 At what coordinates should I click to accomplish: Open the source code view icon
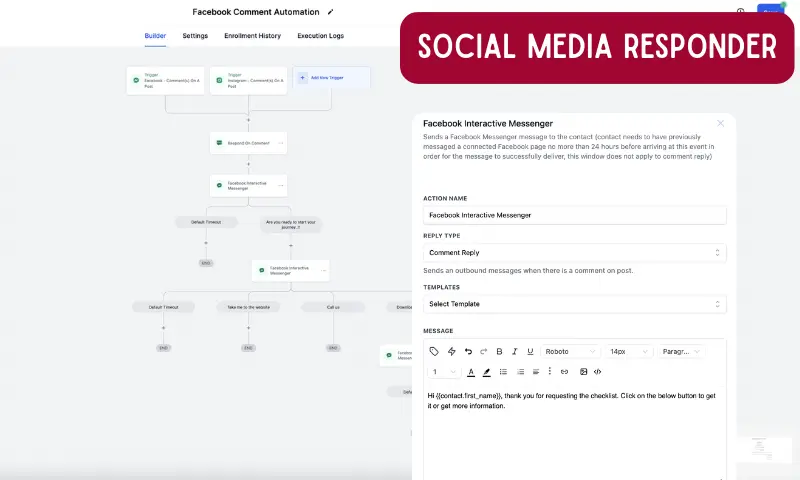[598, 372]
